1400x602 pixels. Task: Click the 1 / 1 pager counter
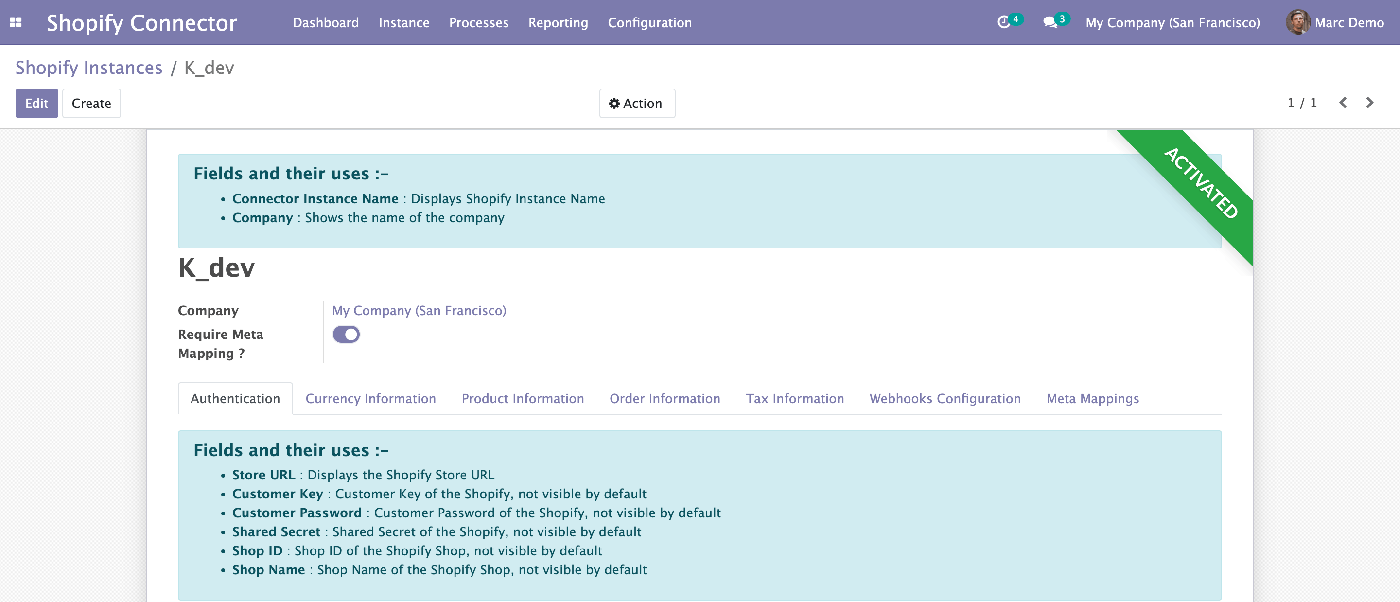[x=1302, y=103]
